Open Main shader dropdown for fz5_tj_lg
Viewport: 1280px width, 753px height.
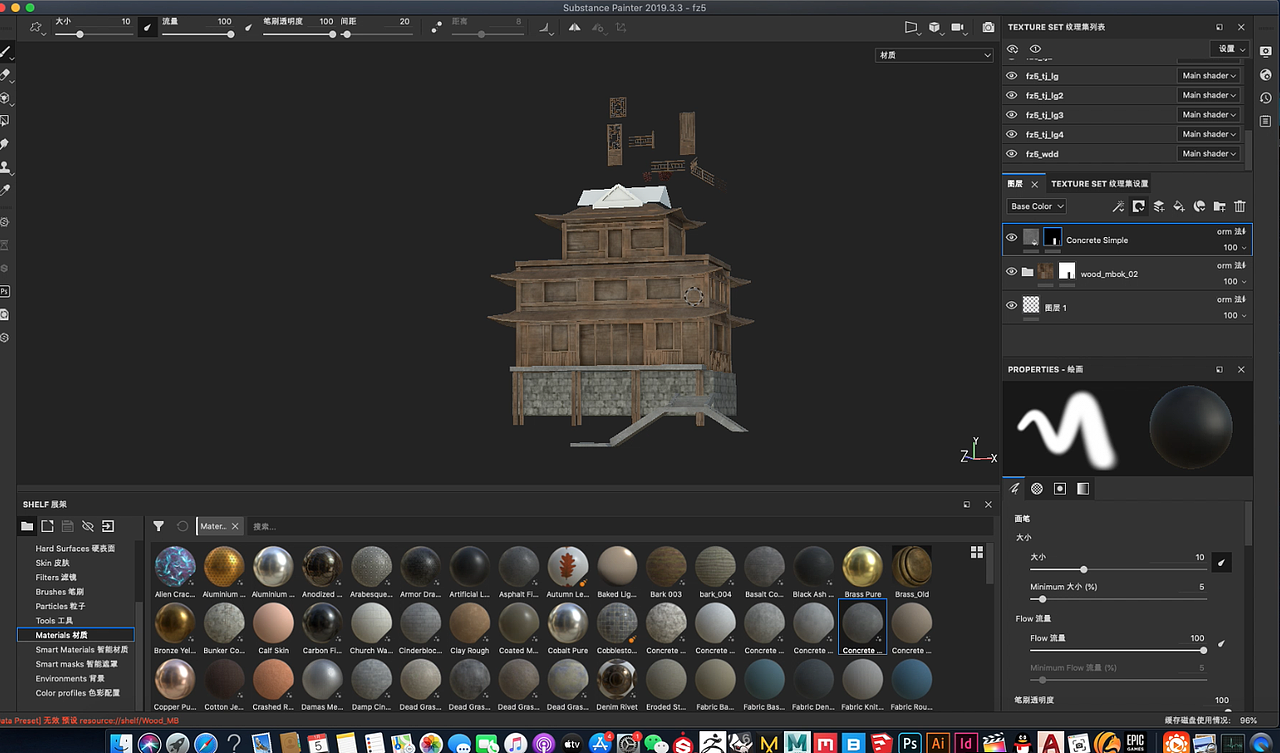[1209, 76]
